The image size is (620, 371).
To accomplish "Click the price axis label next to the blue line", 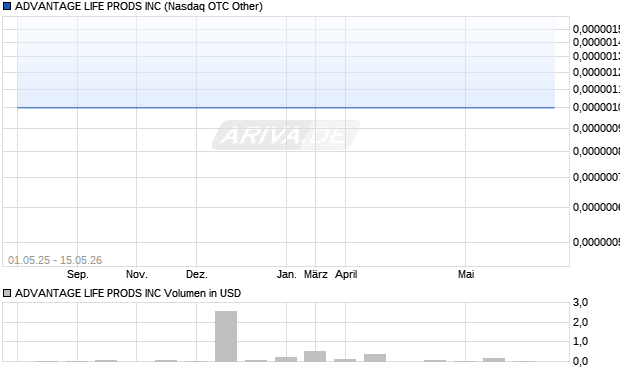I will point(596,107).
